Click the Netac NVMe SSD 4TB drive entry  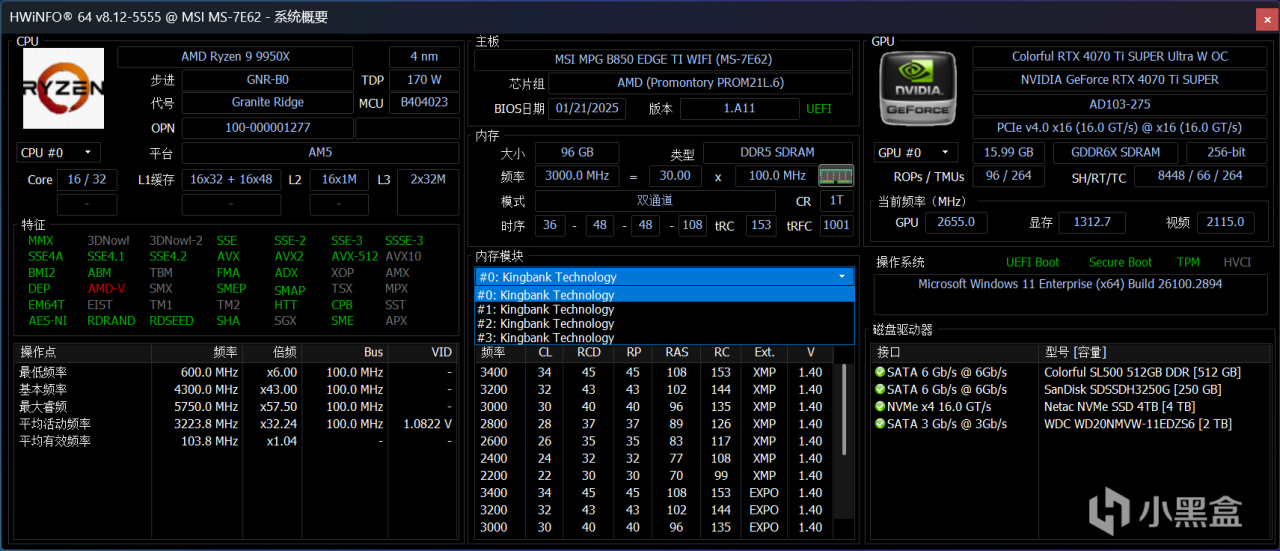coord(1119,407)
